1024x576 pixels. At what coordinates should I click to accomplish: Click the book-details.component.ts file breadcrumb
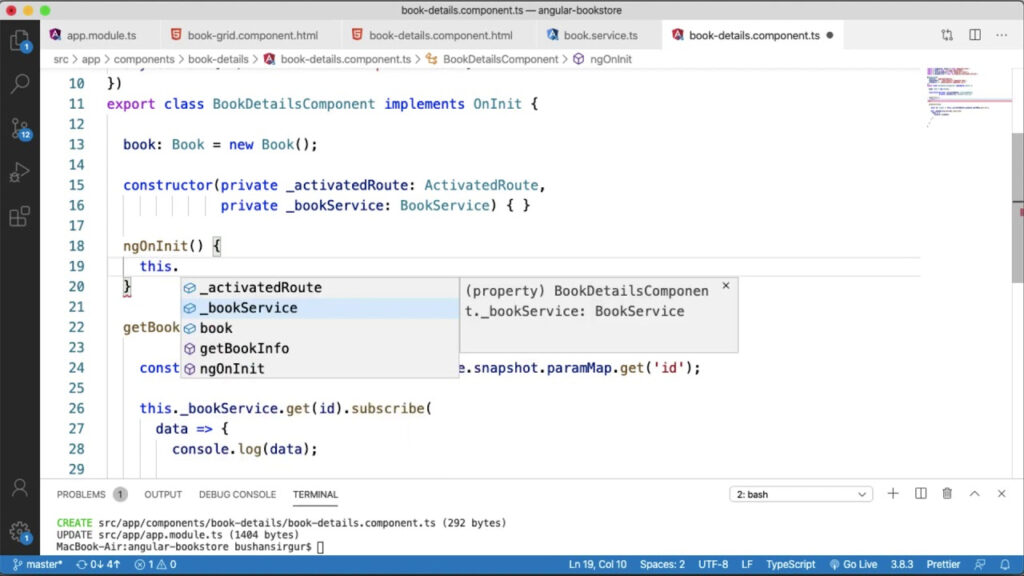point(338,59)
